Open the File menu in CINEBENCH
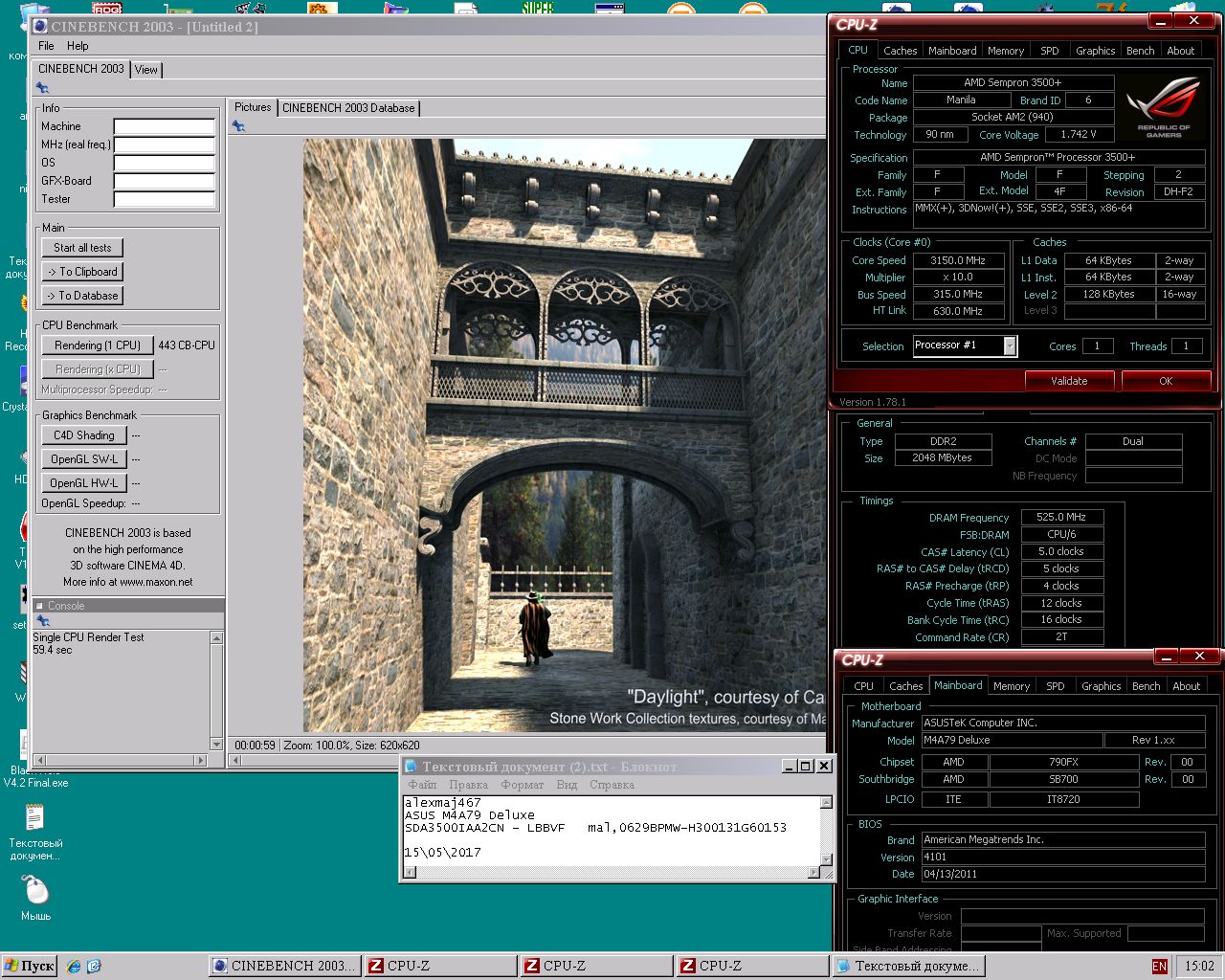1225x980 pixels. pos(46,46)
